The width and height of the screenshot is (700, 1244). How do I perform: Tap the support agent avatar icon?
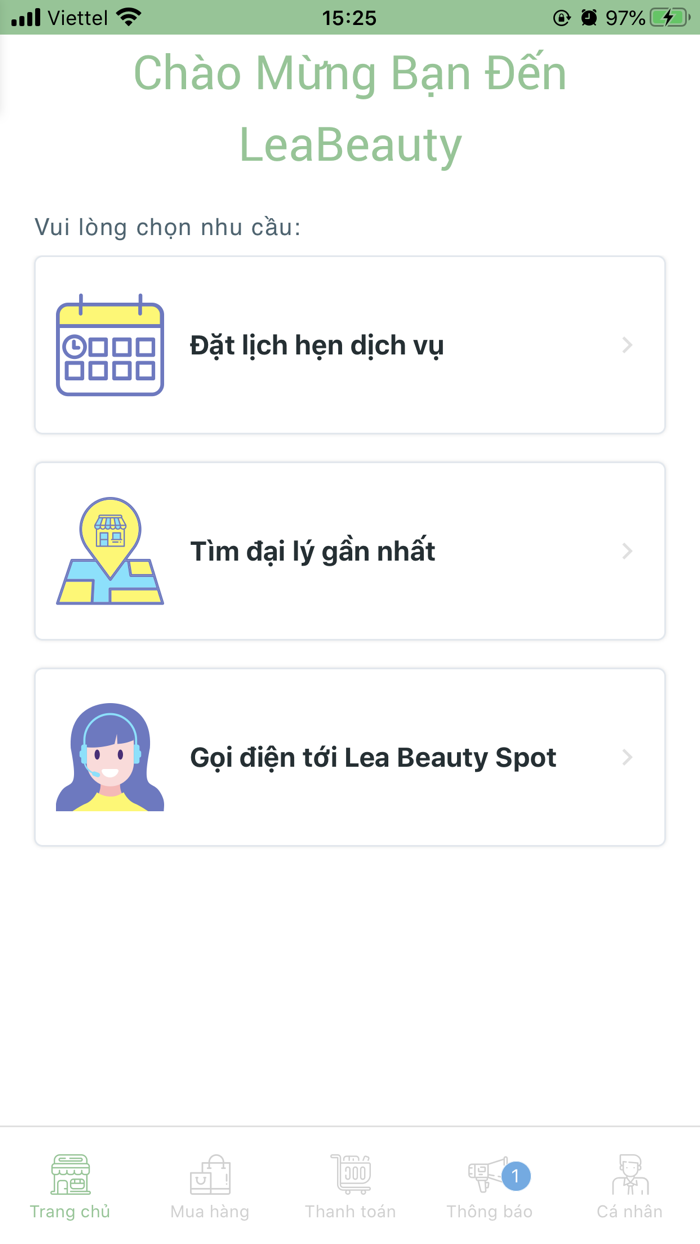coord(110,757)
